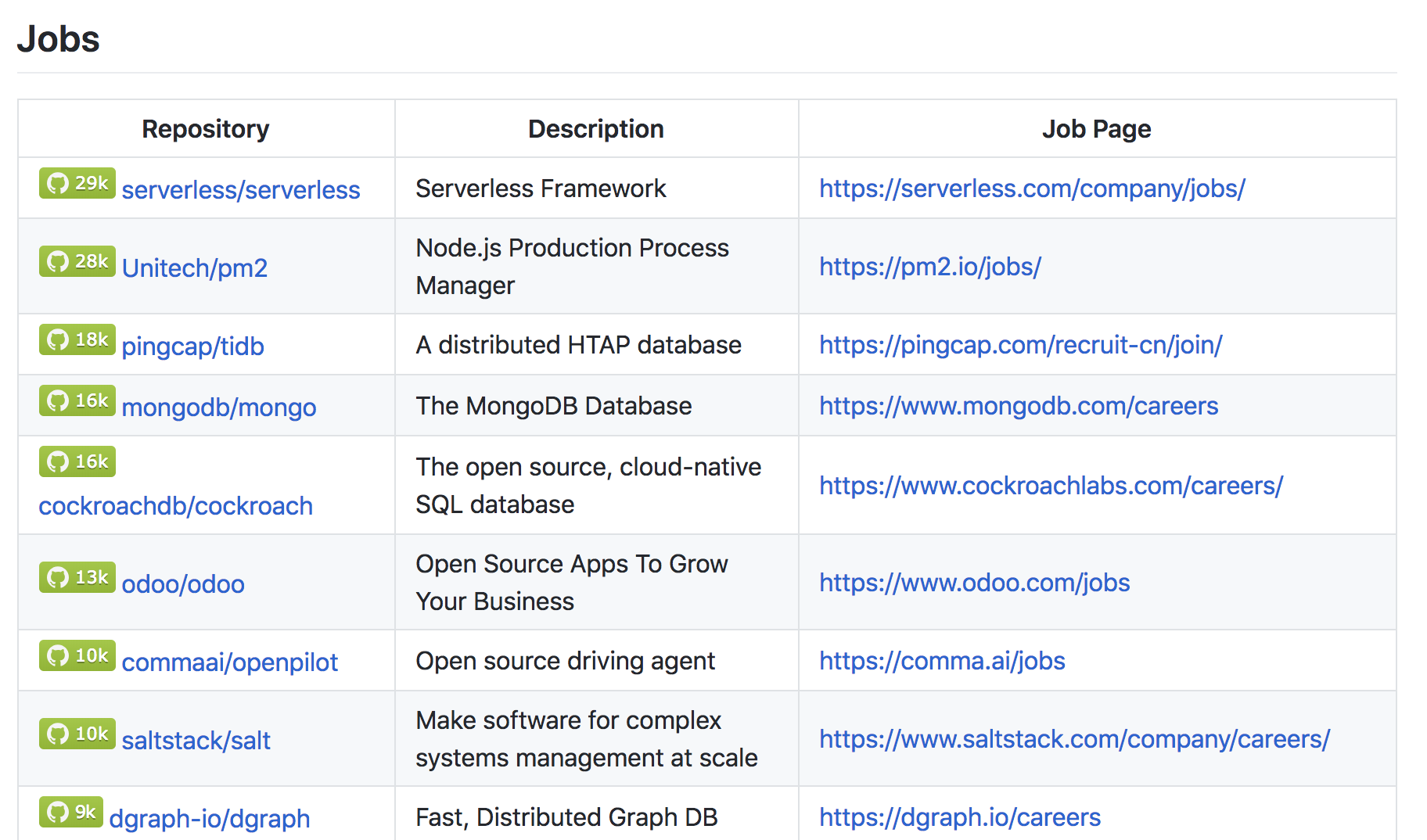Select the 16k badge next to mongodb/mongo

click(x=76, y=400)
